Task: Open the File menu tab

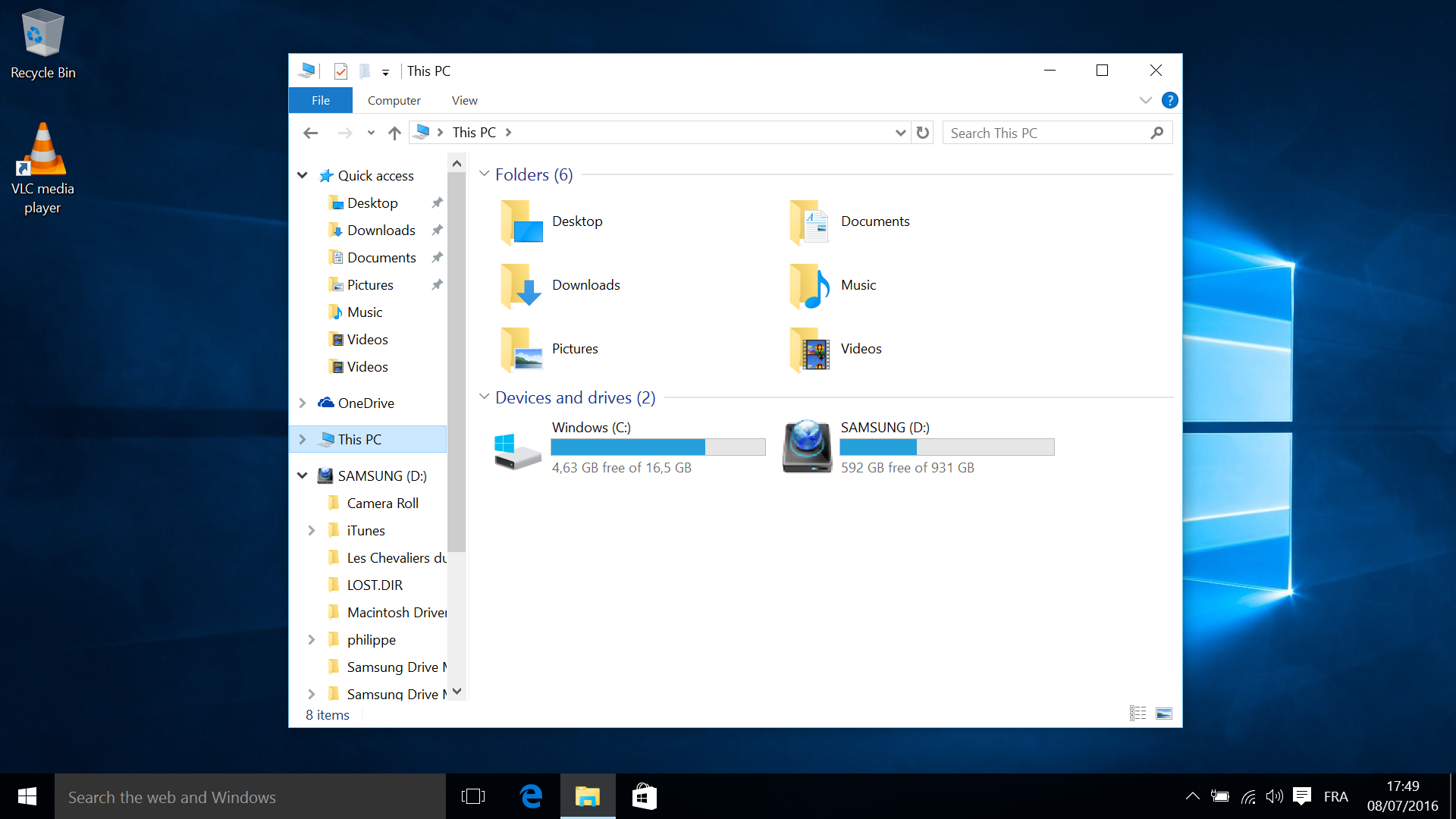Action: click(321, 100)
